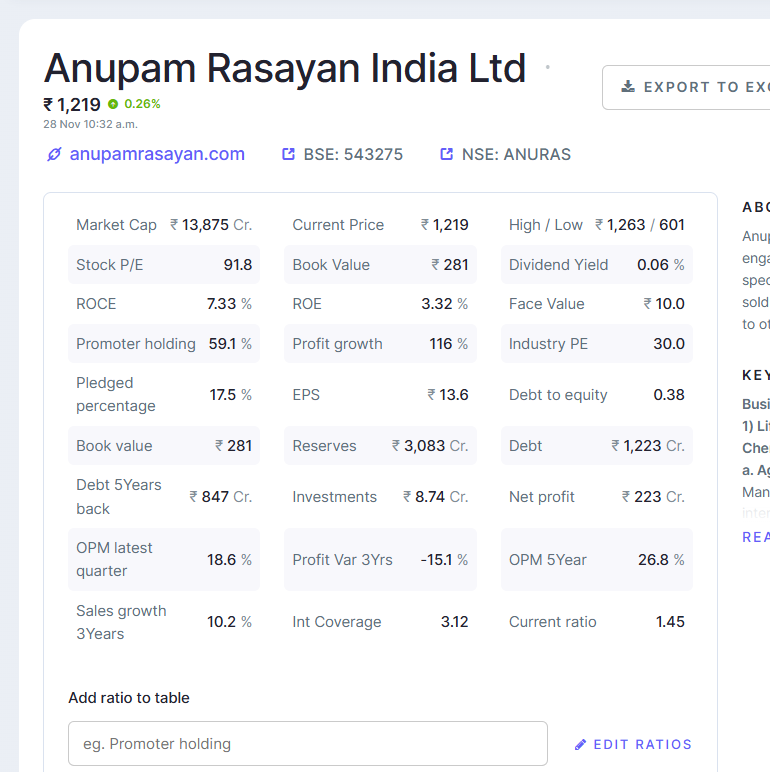Image resolution: width=770 pixels, height=772 pixels.
Task: Click the Reserves value 3,083 Cr.
Action: [x=430, y=446]
